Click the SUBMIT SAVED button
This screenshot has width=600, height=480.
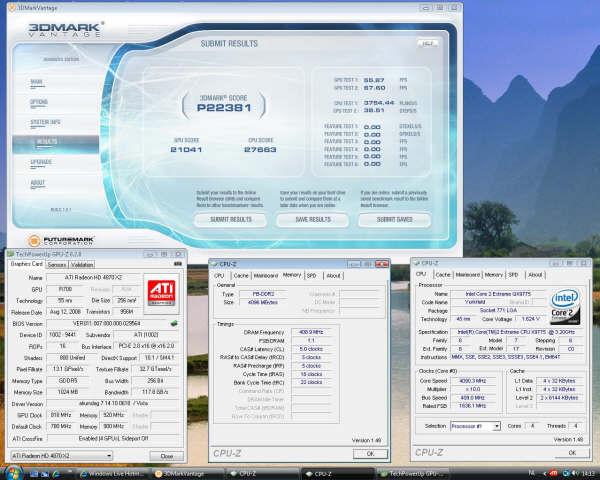point(395,220)
